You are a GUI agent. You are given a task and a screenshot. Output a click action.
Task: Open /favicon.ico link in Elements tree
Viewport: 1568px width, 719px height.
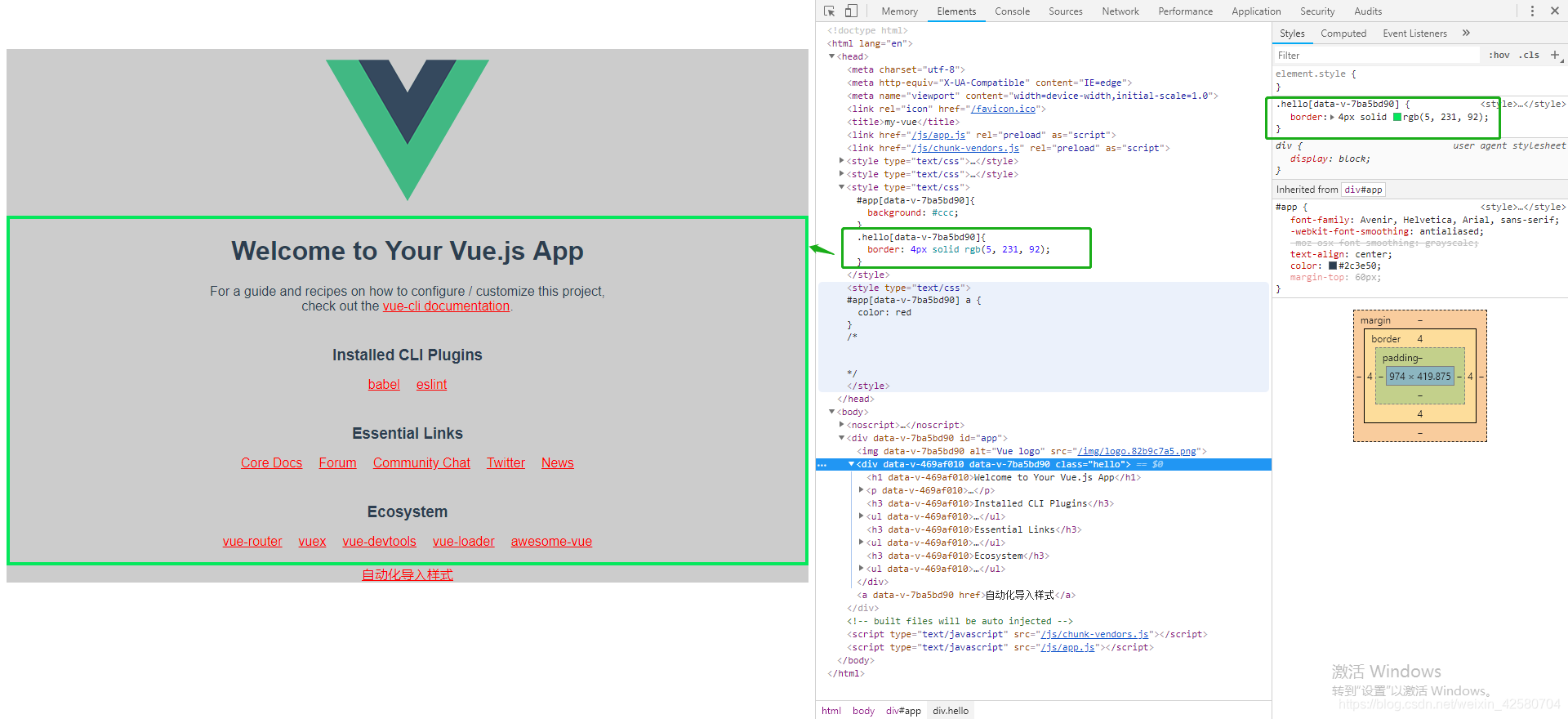[1003, 109]
